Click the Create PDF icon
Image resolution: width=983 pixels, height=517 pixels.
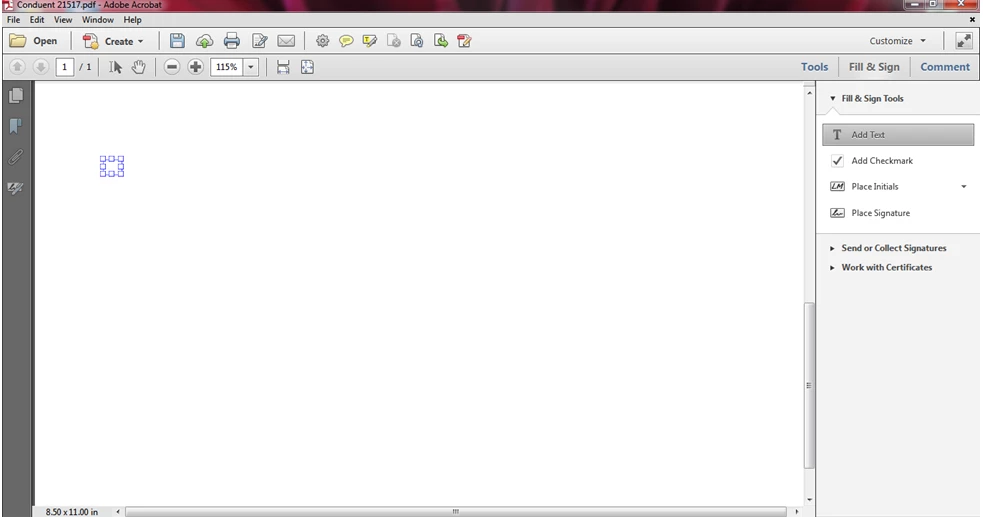[x=90, y=41]
